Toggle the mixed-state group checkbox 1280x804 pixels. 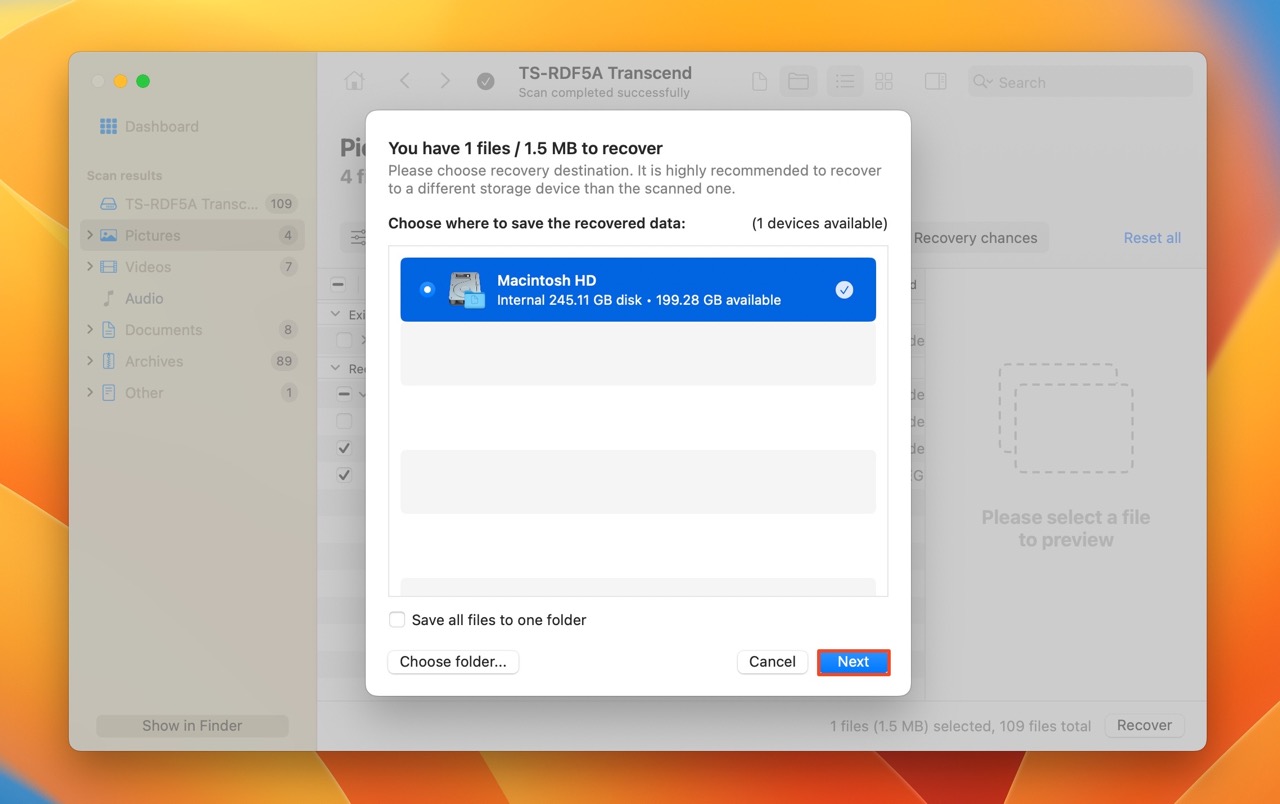coord(344,394)
